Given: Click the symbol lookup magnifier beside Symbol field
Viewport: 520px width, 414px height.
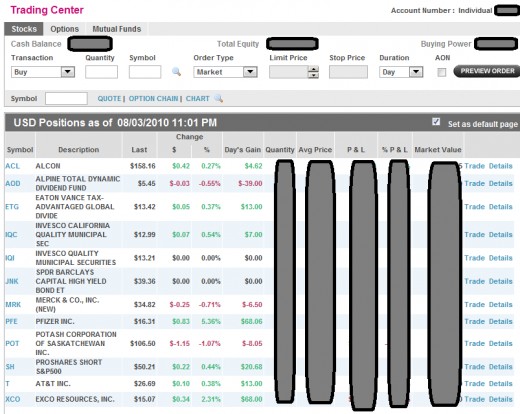Looking at the screenshot, I should [176, 72].
